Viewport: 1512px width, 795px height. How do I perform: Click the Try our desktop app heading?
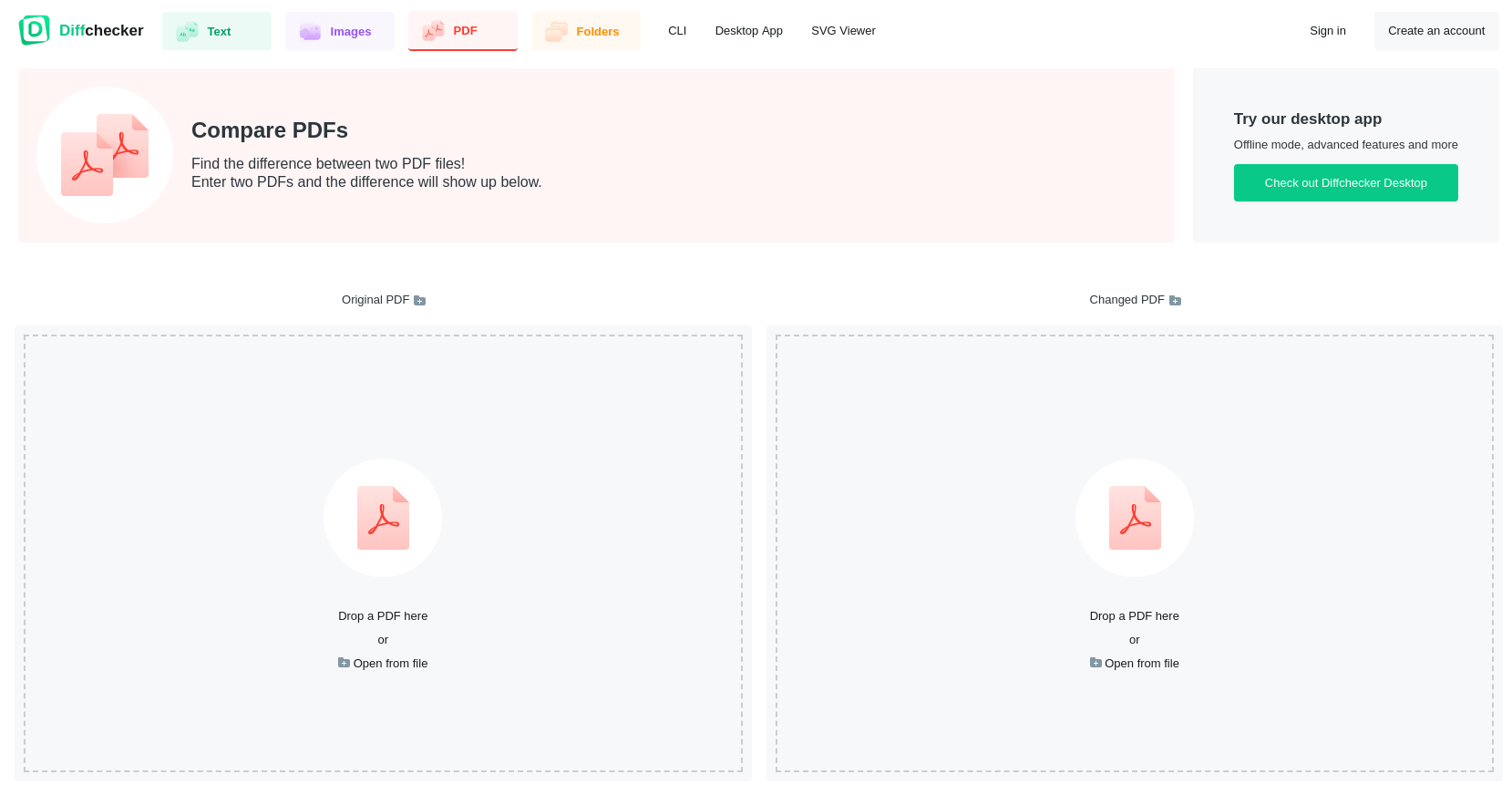click(x=1308, y=119)
